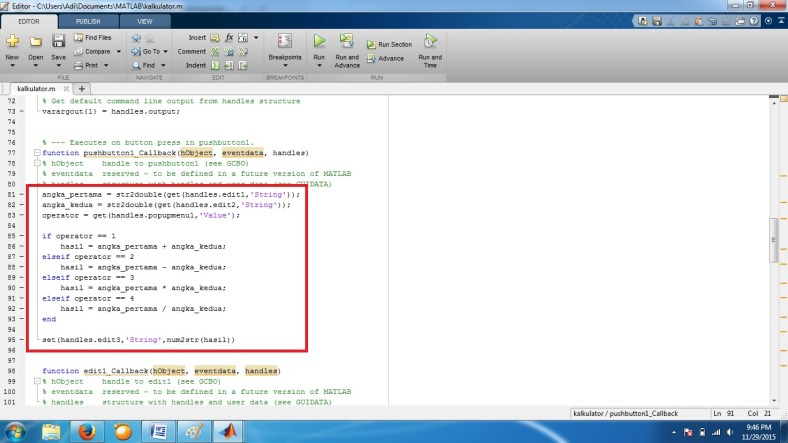
Task: Switch to the VIEW tab
Action: click(145, 20)
